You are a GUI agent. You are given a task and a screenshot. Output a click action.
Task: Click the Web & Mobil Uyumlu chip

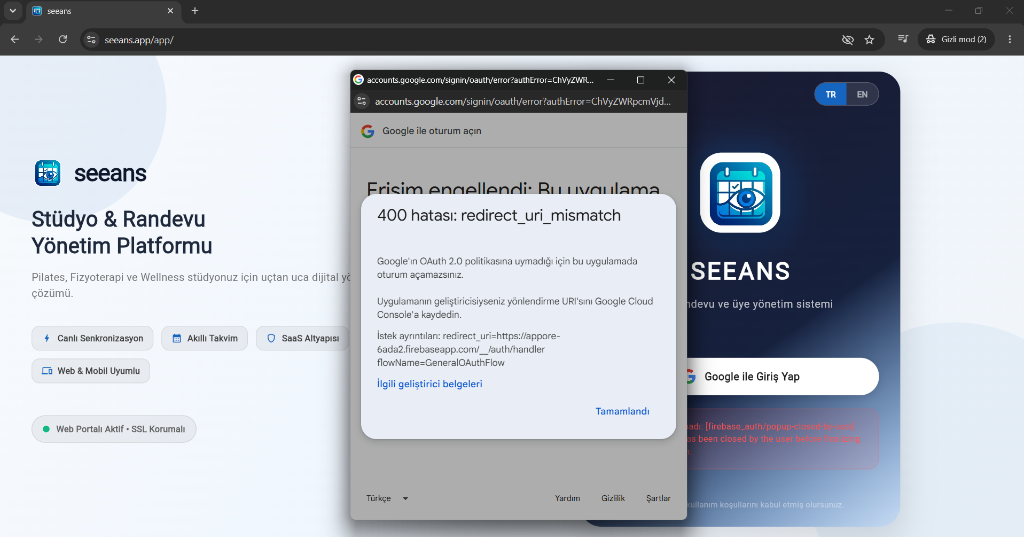pos(91,371)
